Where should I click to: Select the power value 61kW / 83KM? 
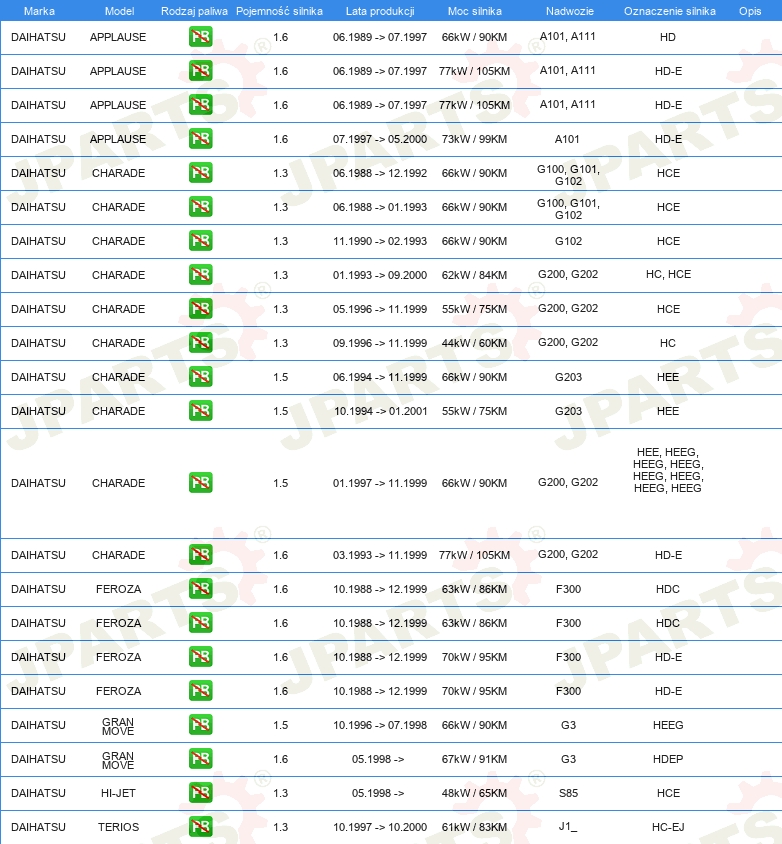pos(474,827)
